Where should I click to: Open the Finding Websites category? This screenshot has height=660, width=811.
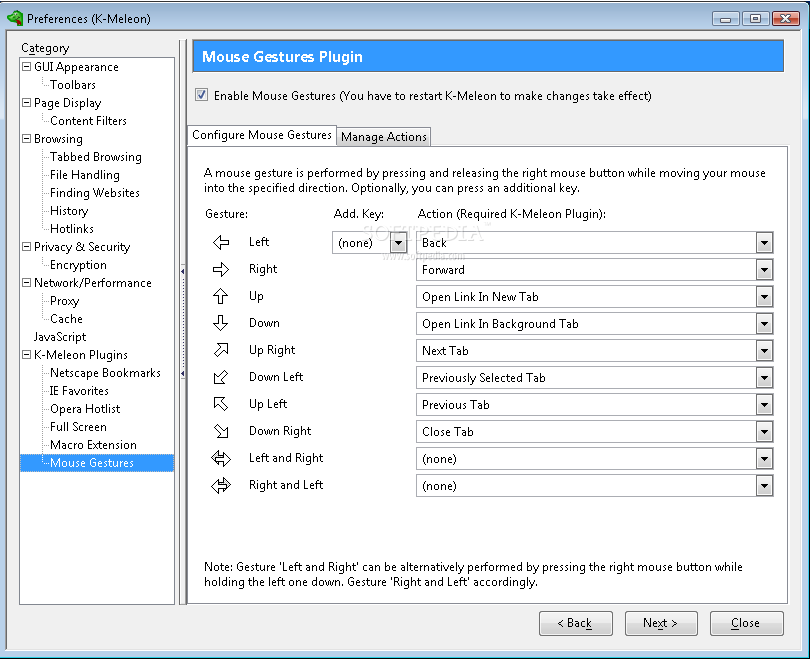pos(95,193)
